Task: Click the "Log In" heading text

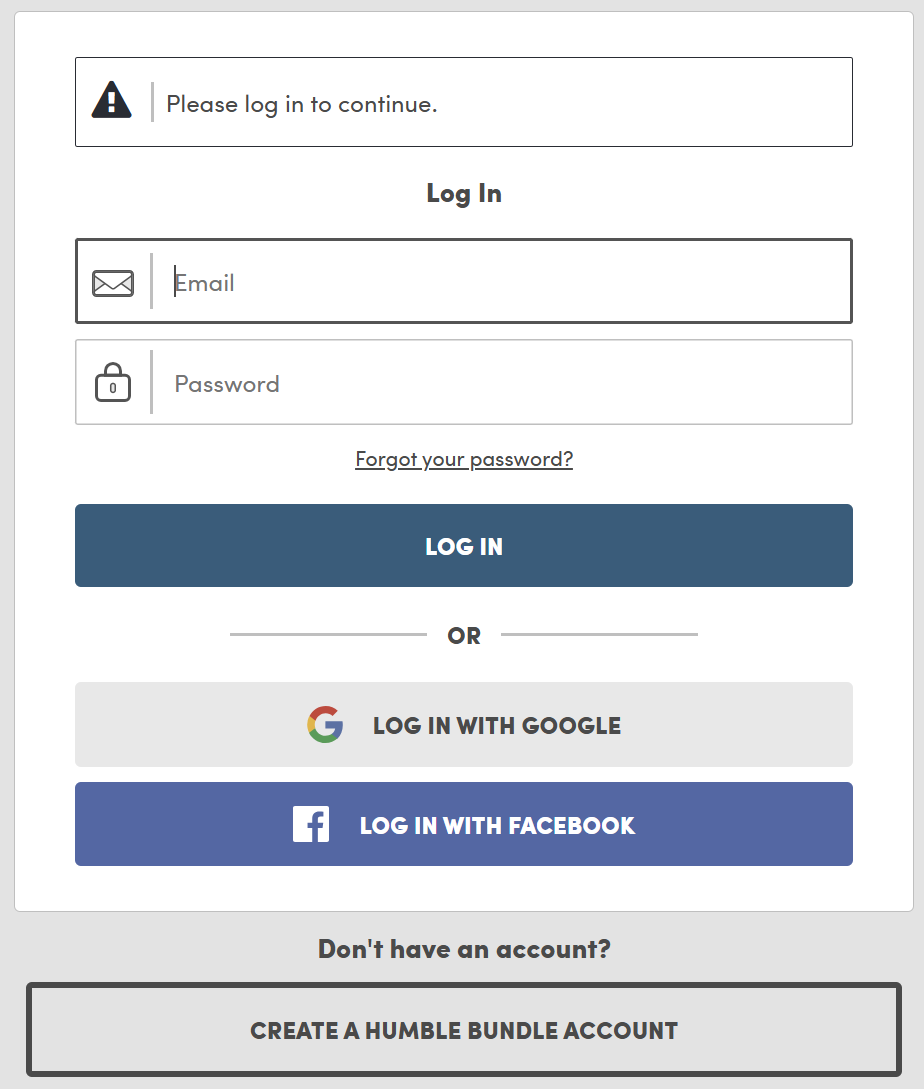Action: tap(464, 193)
